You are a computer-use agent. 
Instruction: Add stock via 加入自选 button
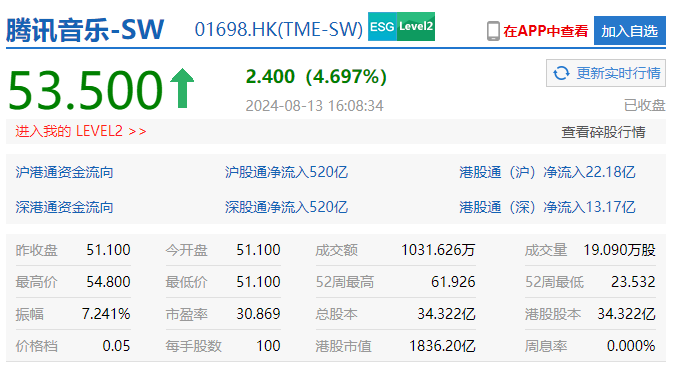pyautogui.click(x=630, y=31)
